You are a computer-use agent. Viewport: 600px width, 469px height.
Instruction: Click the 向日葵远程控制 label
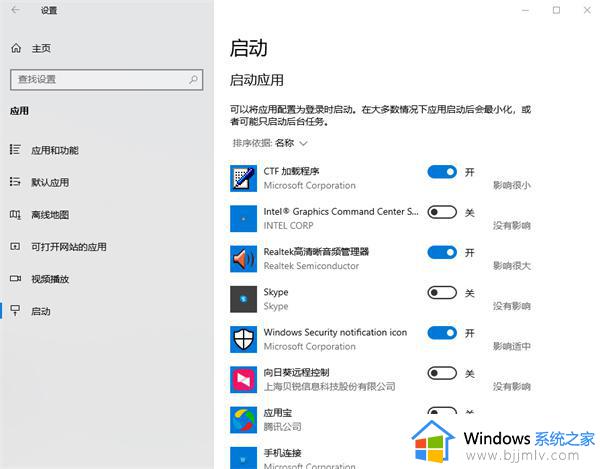tap(297, 372)
